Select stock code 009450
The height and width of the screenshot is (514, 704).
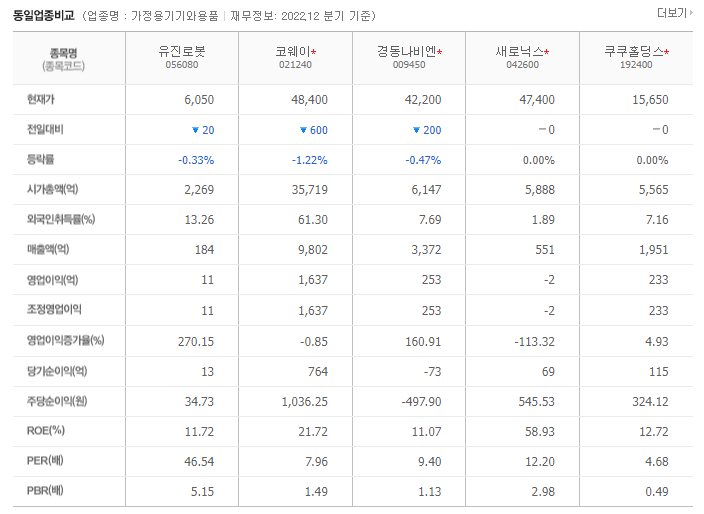[x=409, y=65]
